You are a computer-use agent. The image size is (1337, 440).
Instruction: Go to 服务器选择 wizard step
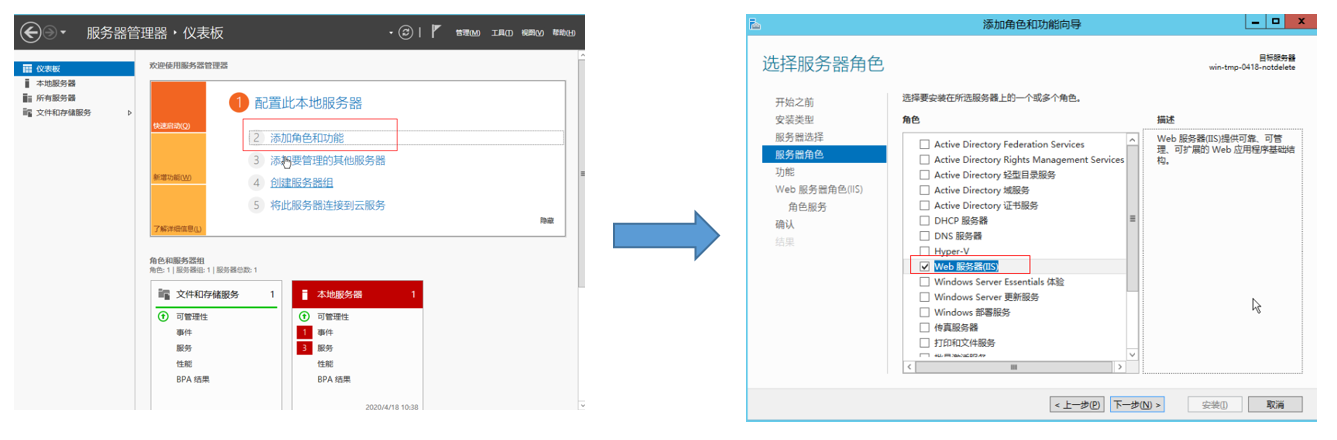800,137
